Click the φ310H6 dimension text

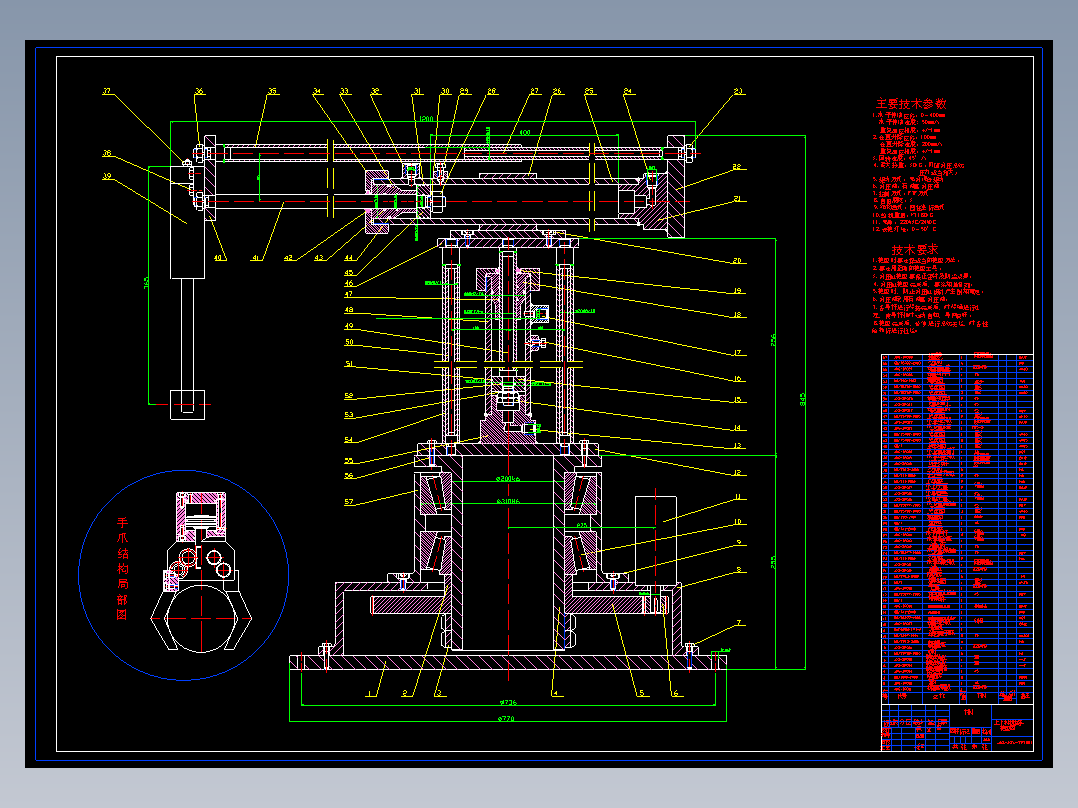[508, 501]
